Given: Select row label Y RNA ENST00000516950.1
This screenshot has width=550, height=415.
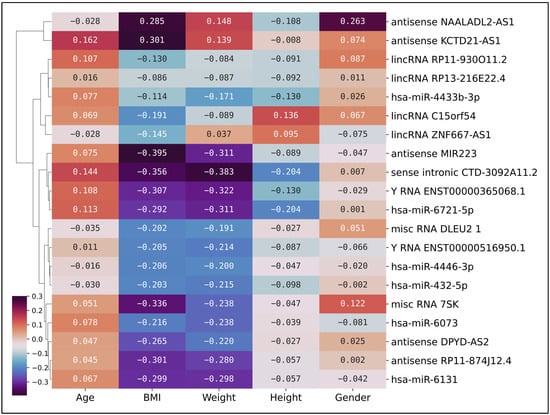Looking at the screenshot, I should (x=458, y=248).
